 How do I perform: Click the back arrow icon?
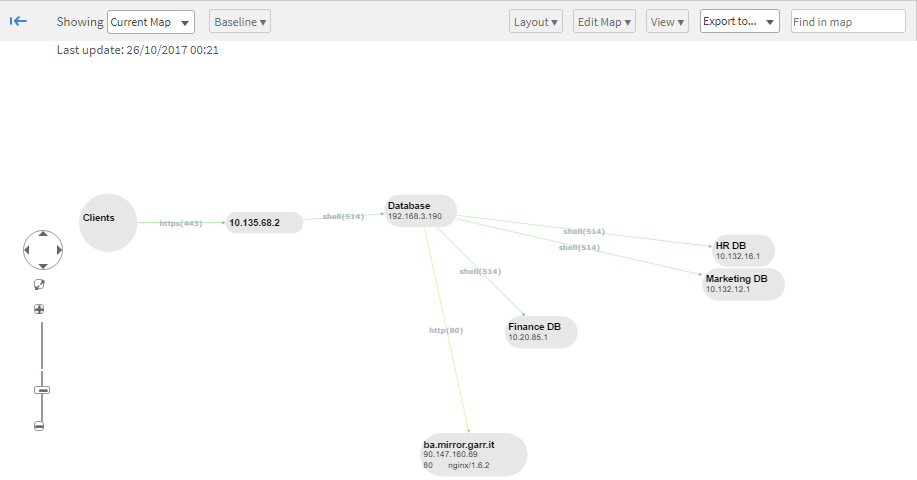point(18,21)
